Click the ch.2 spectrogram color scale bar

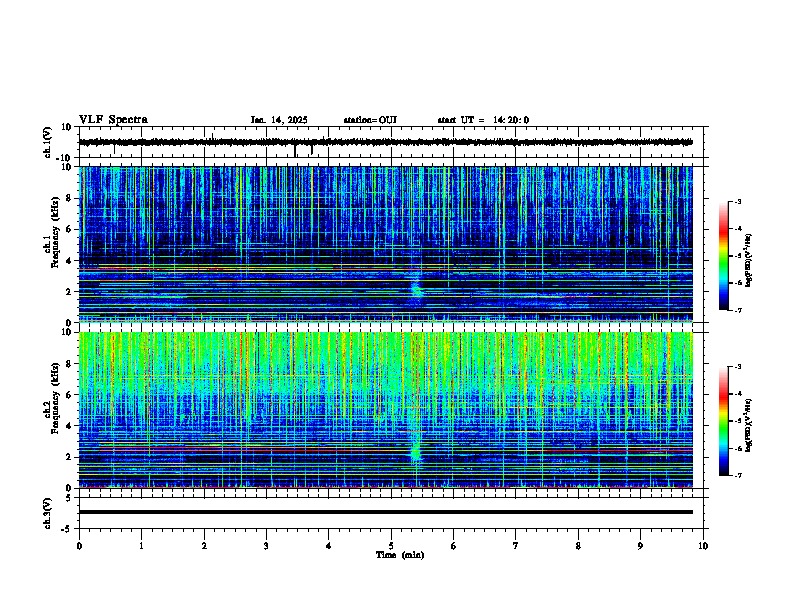coord(723,421)
